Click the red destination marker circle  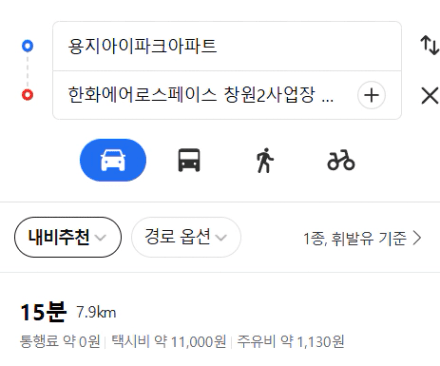(x=28, y=95)
